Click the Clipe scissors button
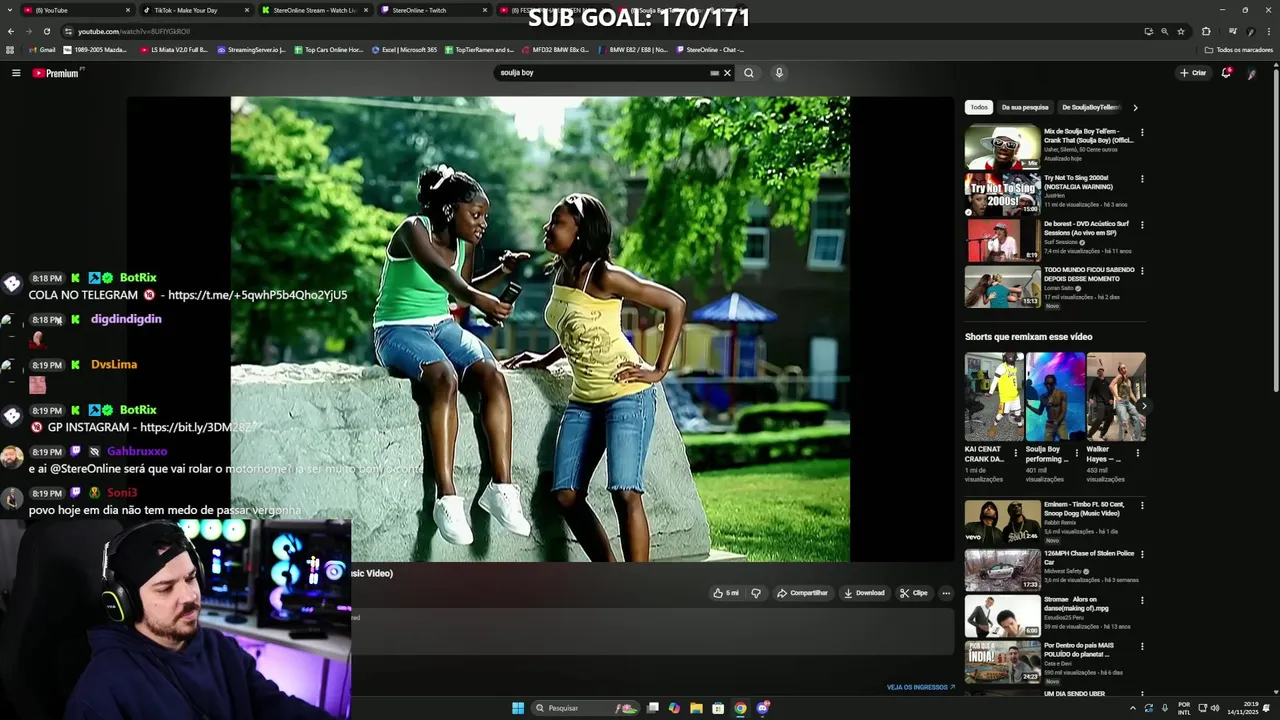This screenshot has width=1280, height=720. point(914,593)
